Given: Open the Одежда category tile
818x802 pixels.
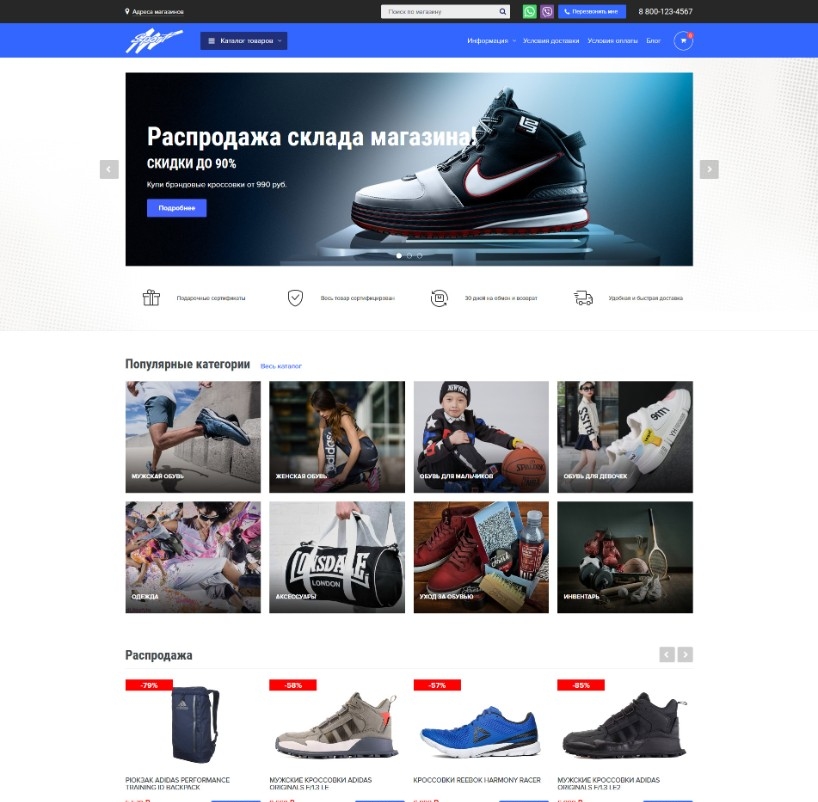Looking at the screenshot, I should click(193, 557).
